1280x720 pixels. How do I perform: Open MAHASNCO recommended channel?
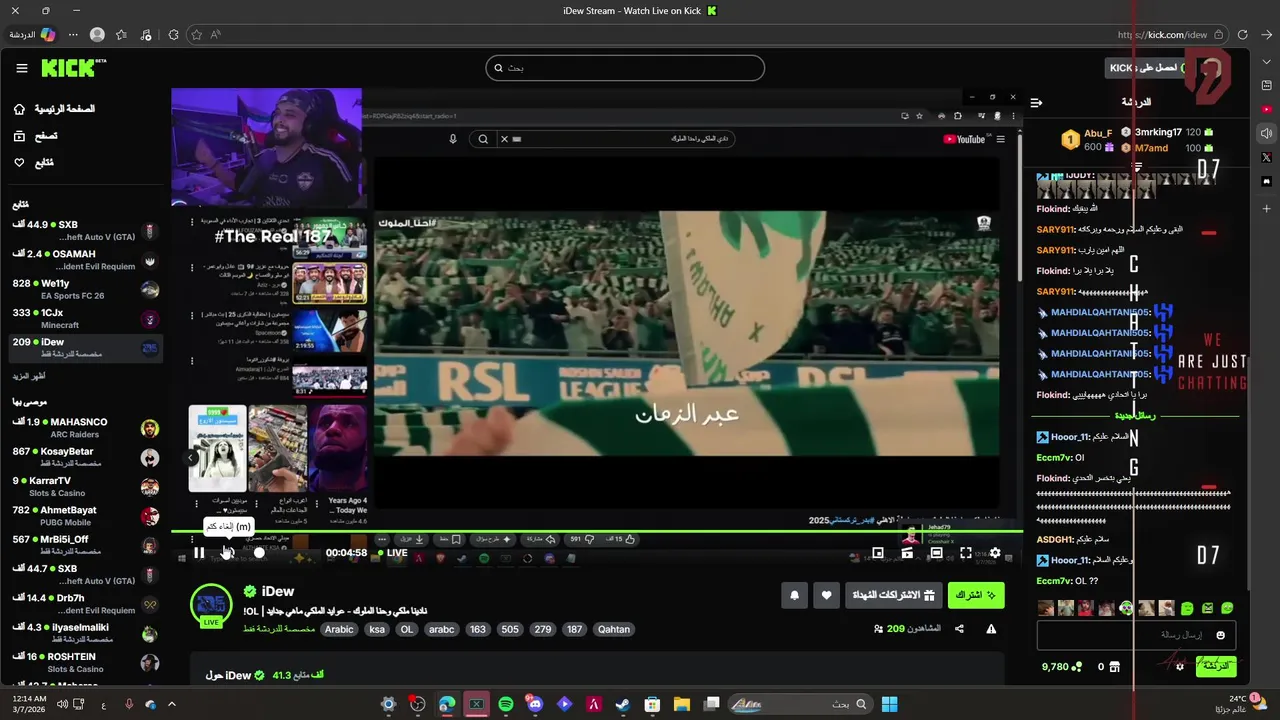(85, 428)
